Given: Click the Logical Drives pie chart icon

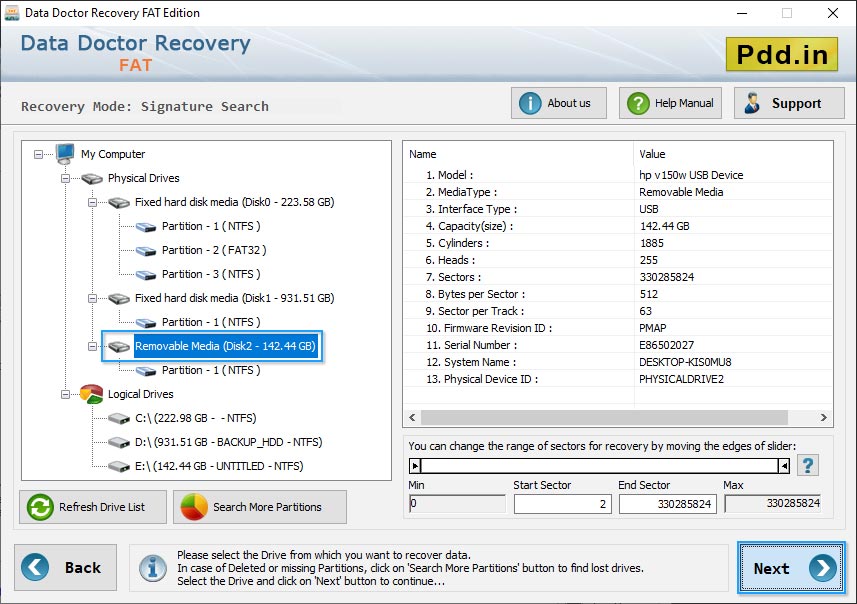Looking at the screenshot, I should [x=91, y=394].
